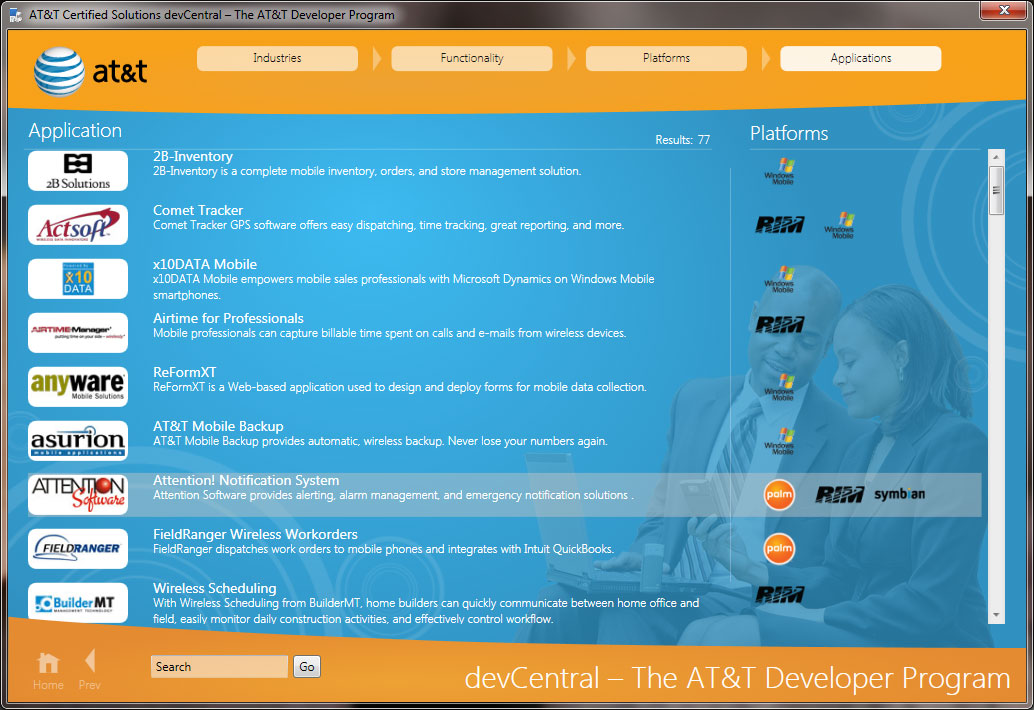The image size is (1034, 710).
Task: Click the results list scrollbar thumb
Action: point(996,191)
